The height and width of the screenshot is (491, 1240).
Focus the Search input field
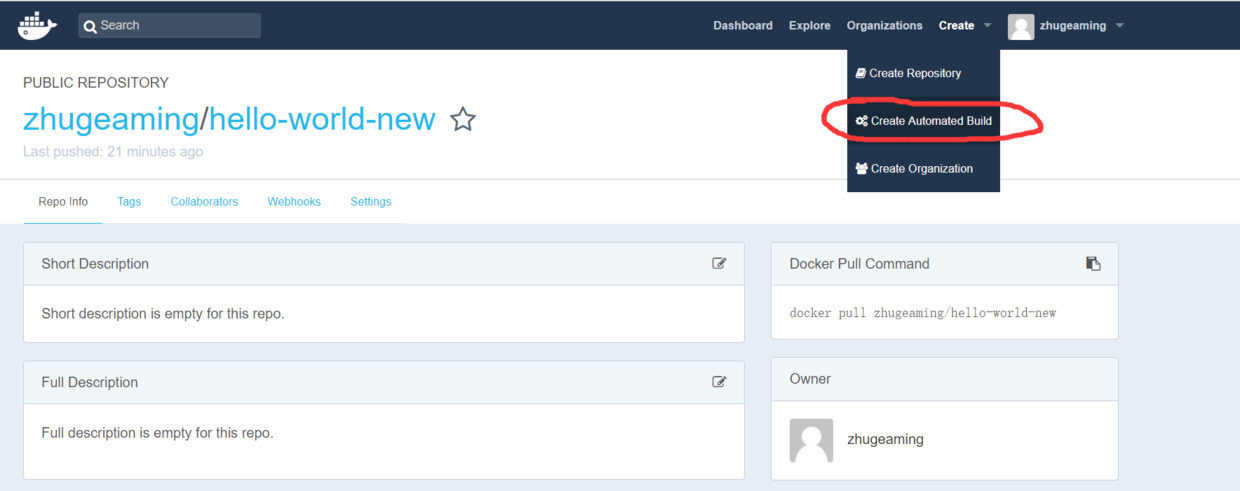[170, 26]
